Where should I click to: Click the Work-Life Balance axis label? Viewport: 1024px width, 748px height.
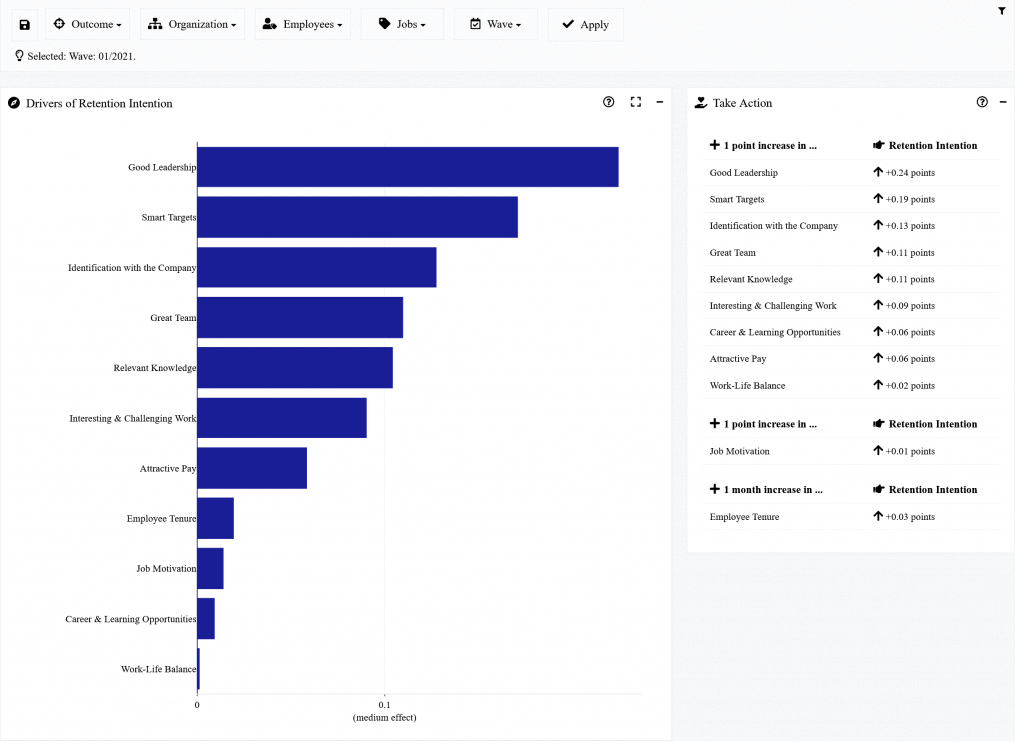(157, 669)
